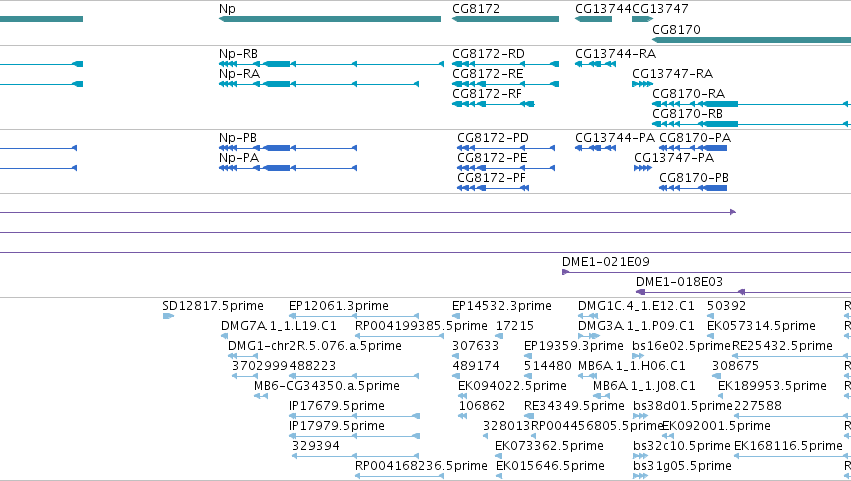Open the CG8172-PD protein label
Viewport: 851px width, 481px height.
493,138
